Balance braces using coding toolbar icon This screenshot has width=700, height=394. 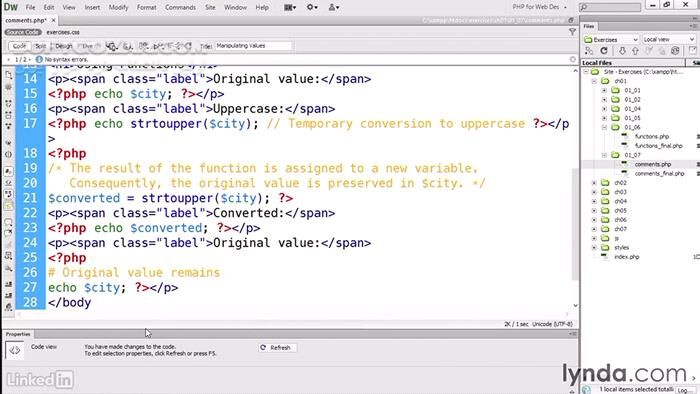click(x=8, y=154)
